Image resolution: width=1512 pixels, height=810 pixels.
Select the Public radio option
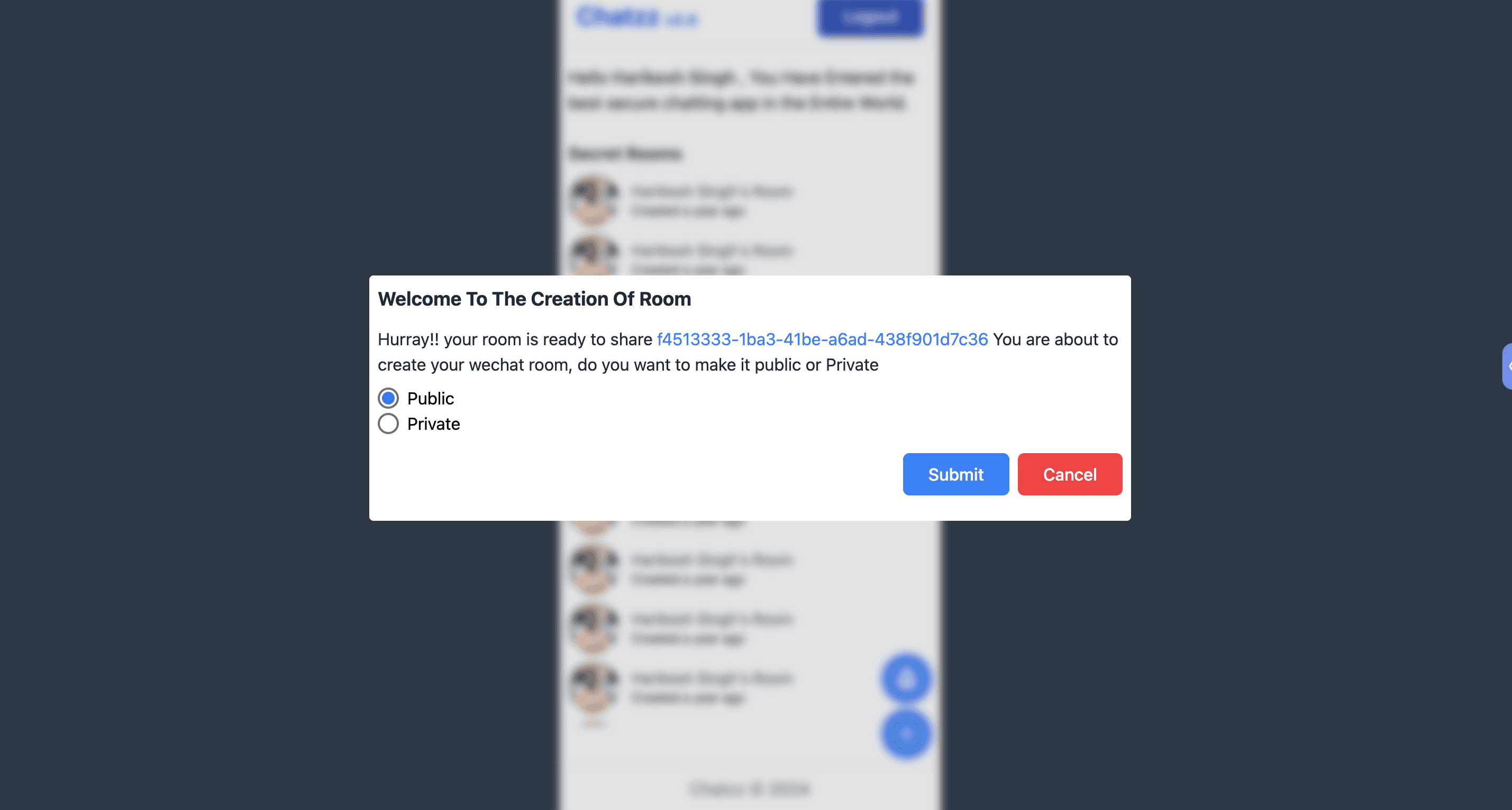point(388,398)
